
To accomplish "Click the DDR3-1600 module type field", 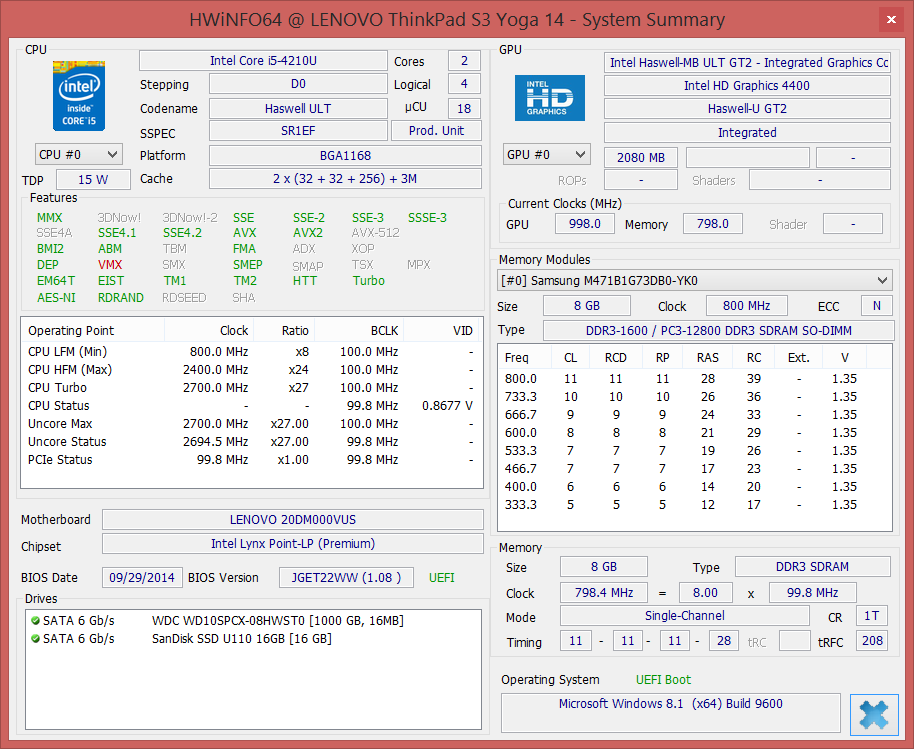I will (x=719, y=330).
